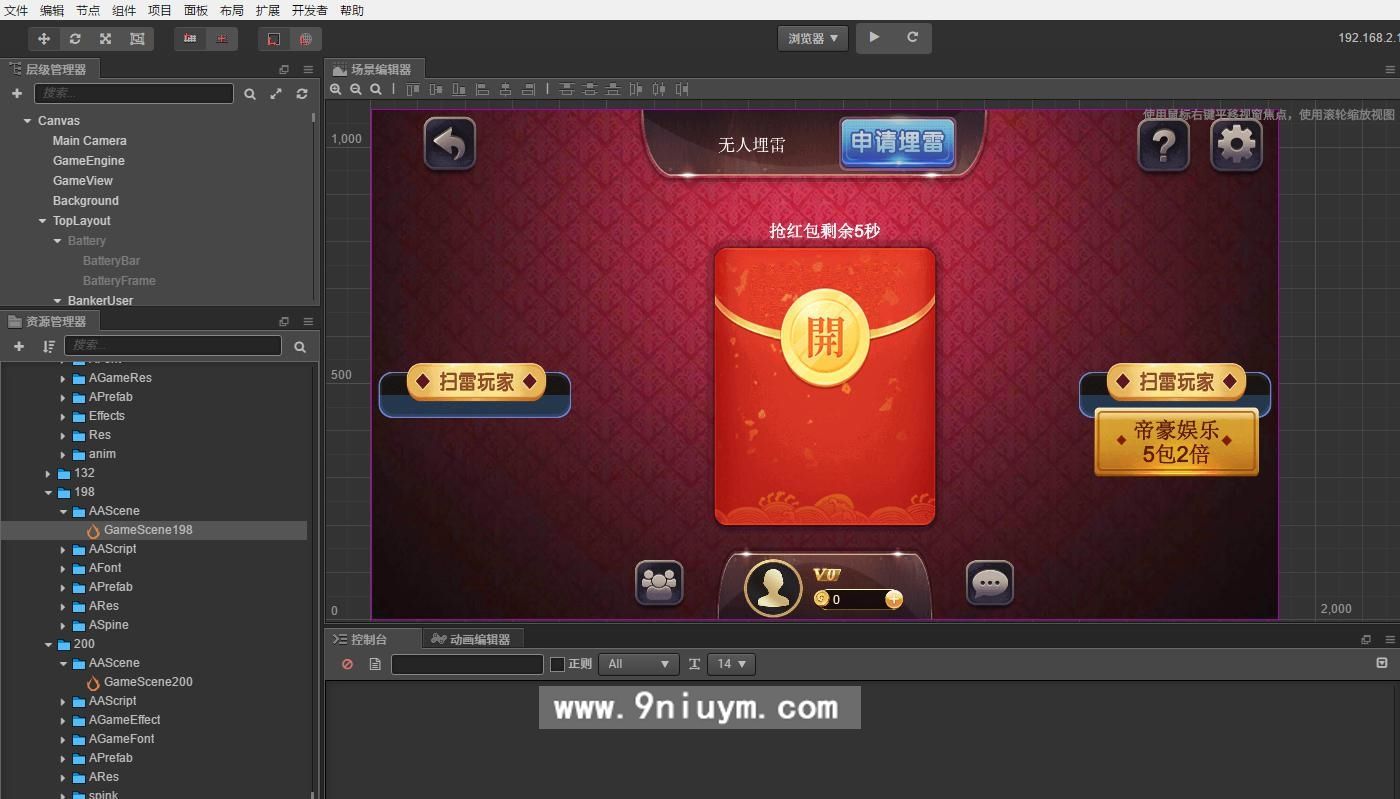1400x799 pixels.
Task: Open the 浏览器 preview platform dropdown
Action: coord(810,37)
